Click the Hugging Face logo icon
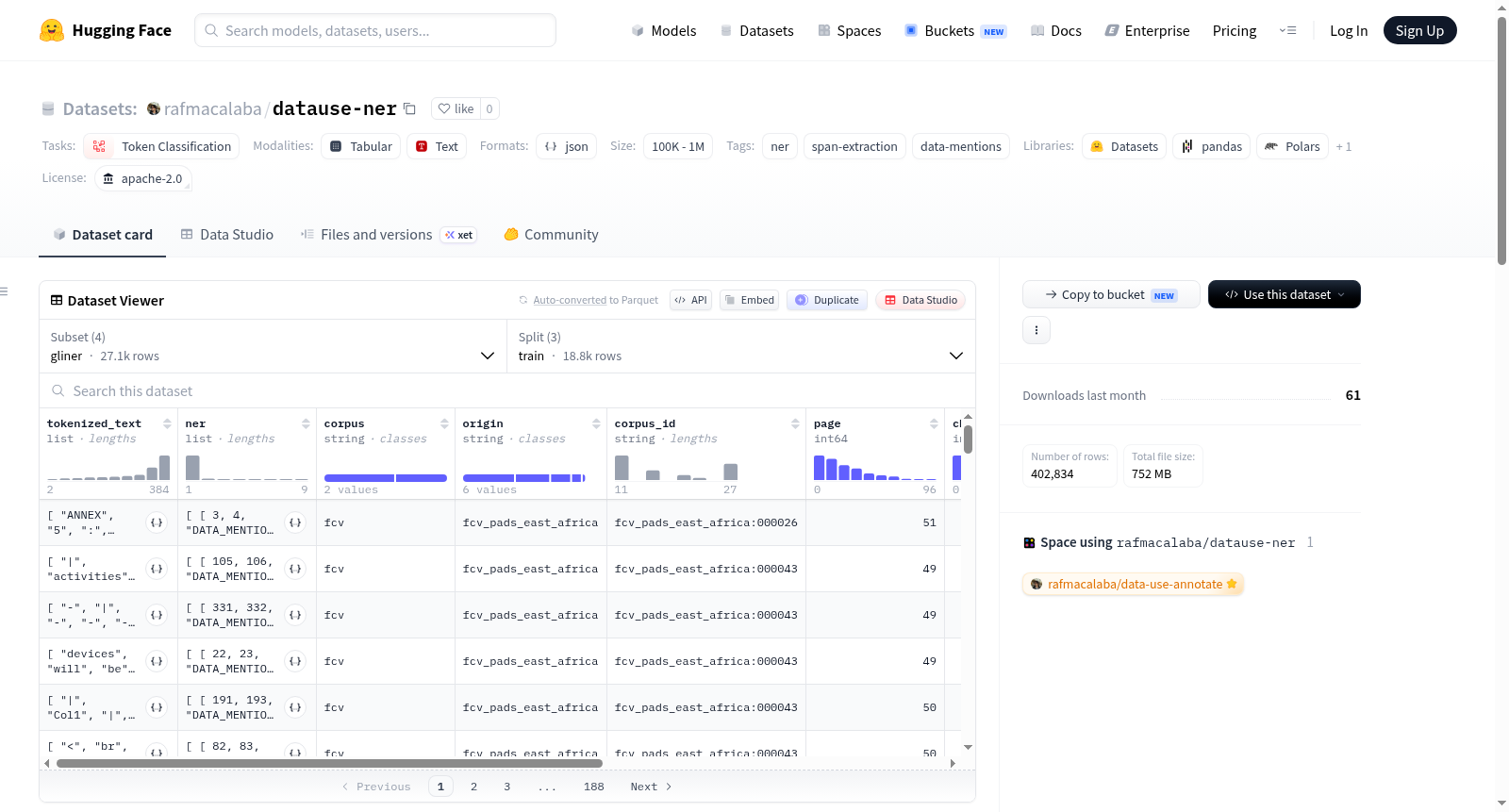Viewport: 1509px width, 812px height. point(52,30)
